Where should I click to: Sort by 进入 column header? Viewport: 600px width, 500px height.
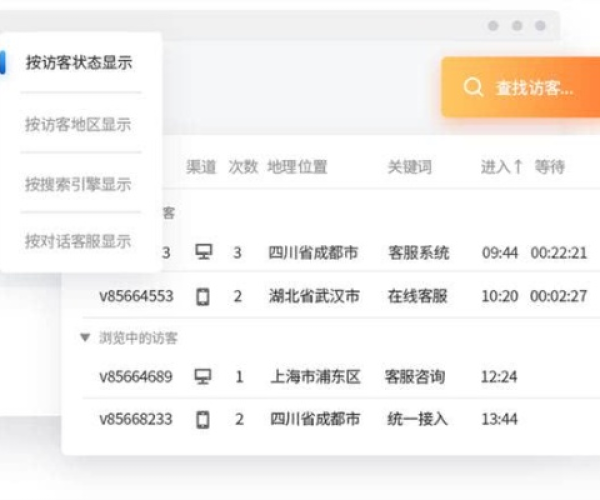pos(501,167)
